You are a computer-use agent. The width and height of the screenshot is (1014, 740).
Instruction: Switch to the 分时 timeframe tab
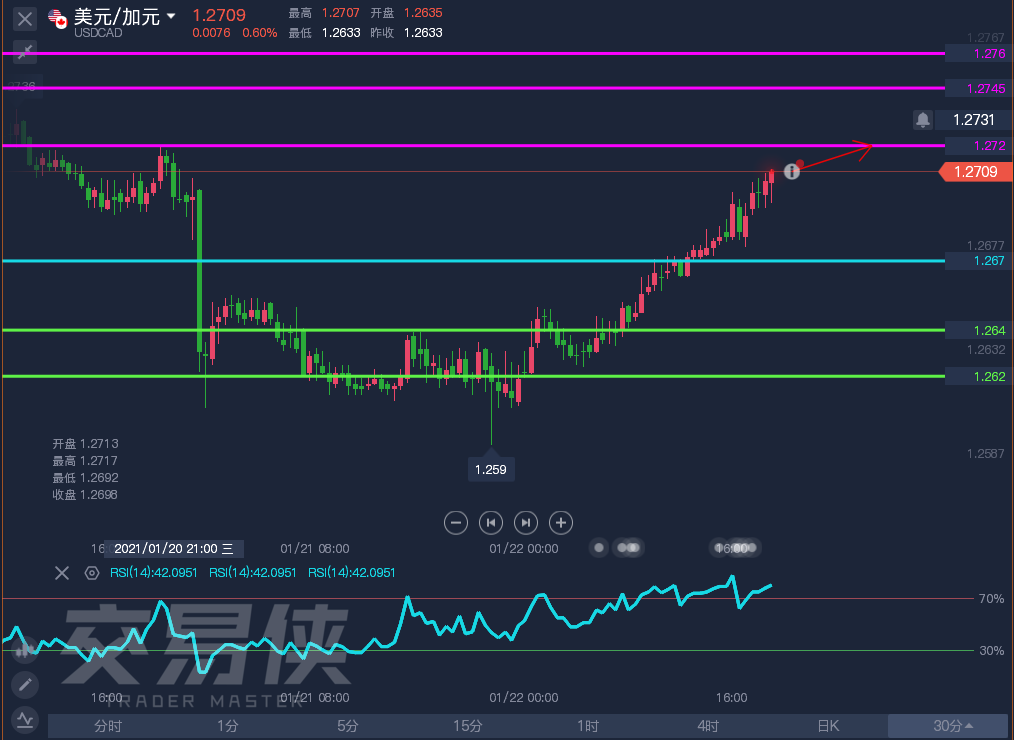tap(108, 726)
